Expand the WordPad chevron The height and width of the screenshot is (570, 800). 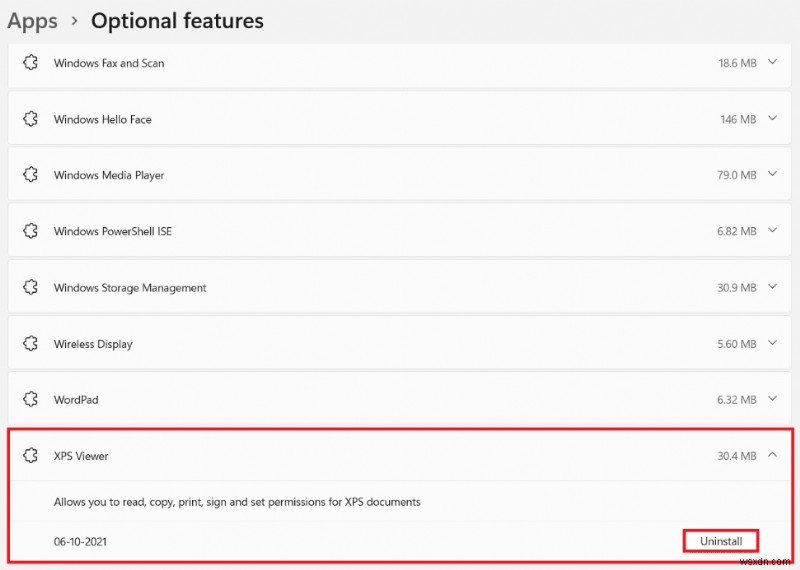tap(772, 400)
